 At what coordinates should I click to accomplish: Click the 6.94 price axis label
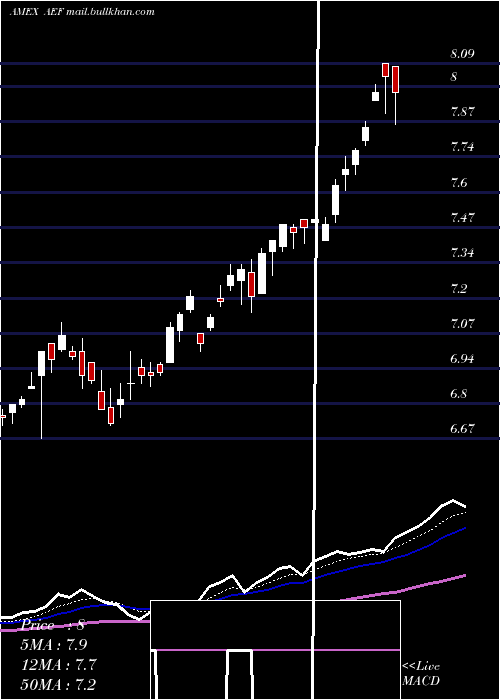(x=462, y=358)
